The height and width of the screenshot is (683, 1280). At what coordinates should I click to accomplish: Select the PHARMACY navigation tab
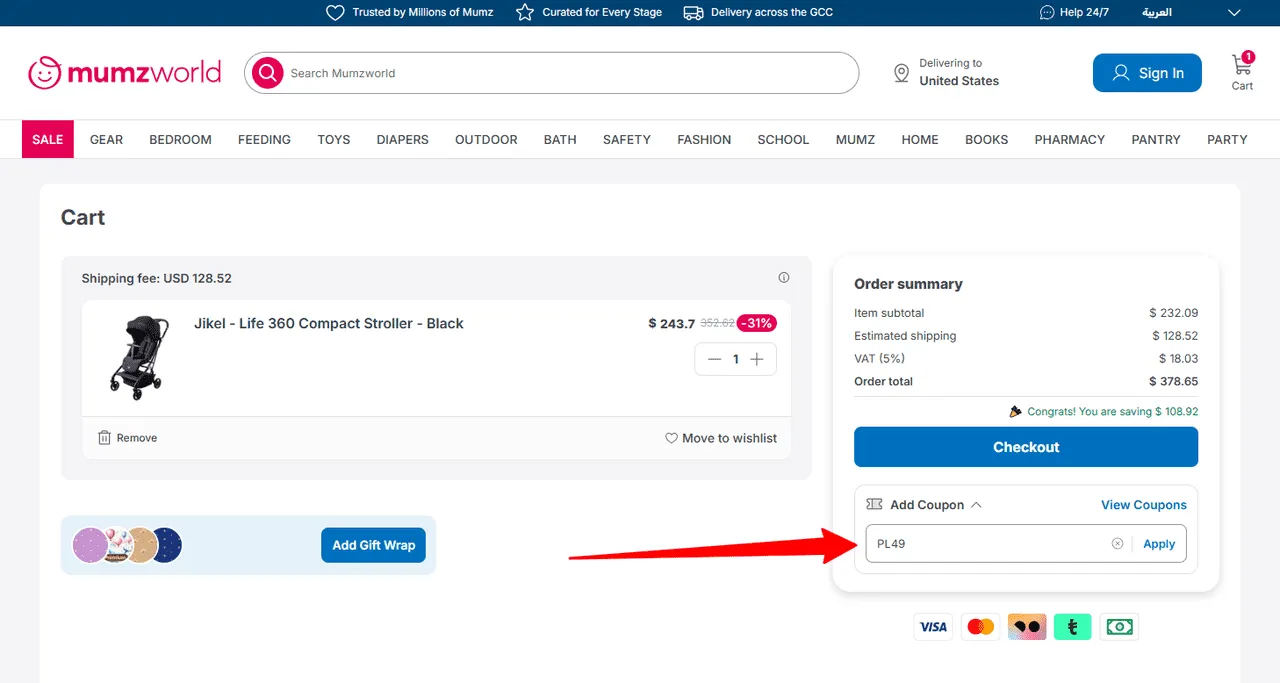[x=1069, y=139]
